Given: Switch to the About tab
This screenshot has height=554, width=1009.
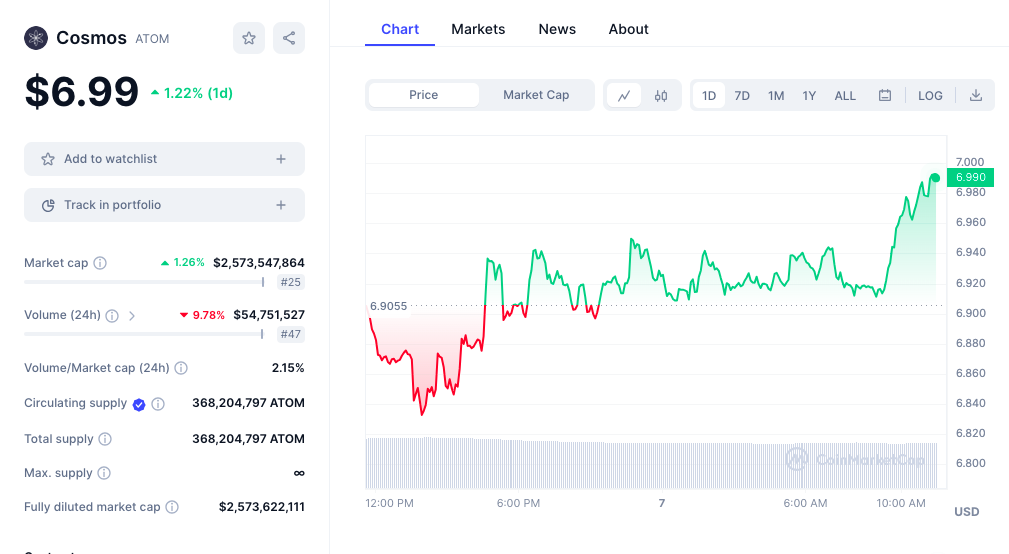Looking at the screenshot, I should click(629, 29).
